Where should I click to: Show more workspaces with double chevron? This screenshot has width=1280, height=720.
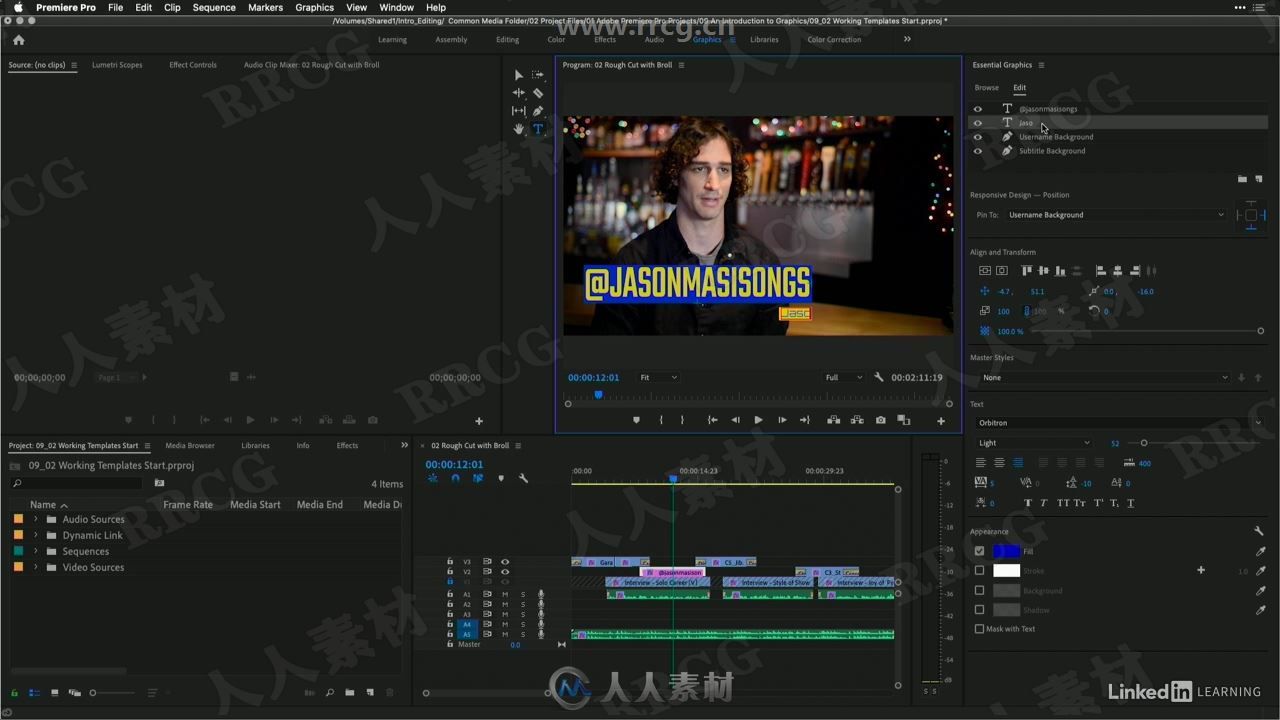[x=907, y=39]
